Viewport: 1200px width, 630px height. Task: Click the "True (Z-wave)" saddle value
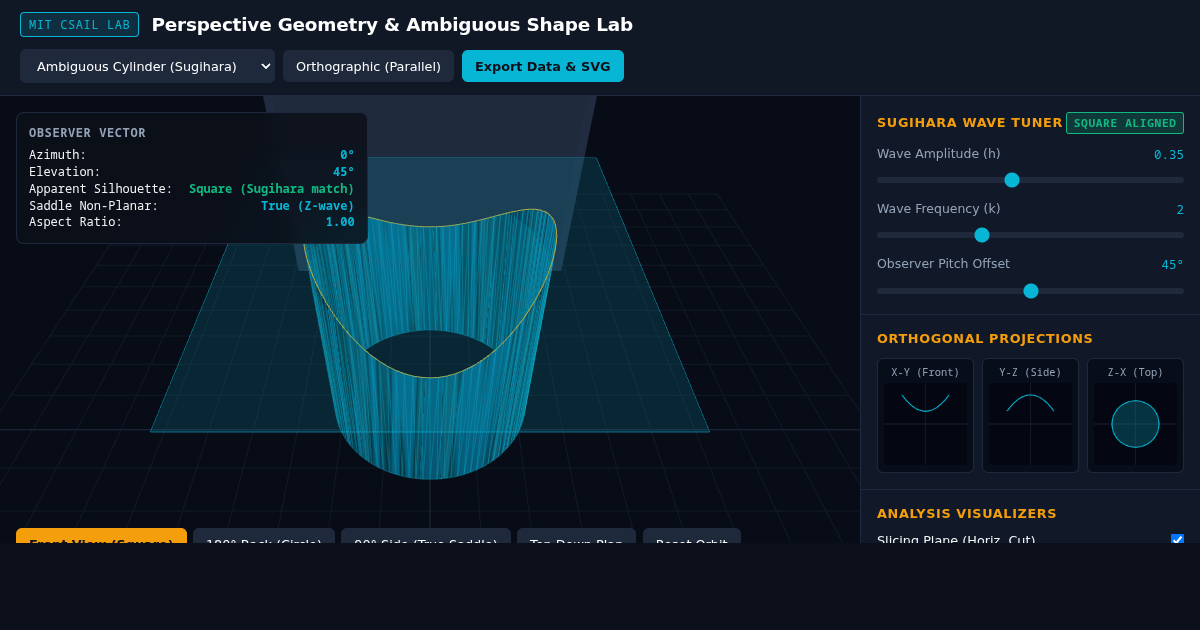[x=308, y=206]
